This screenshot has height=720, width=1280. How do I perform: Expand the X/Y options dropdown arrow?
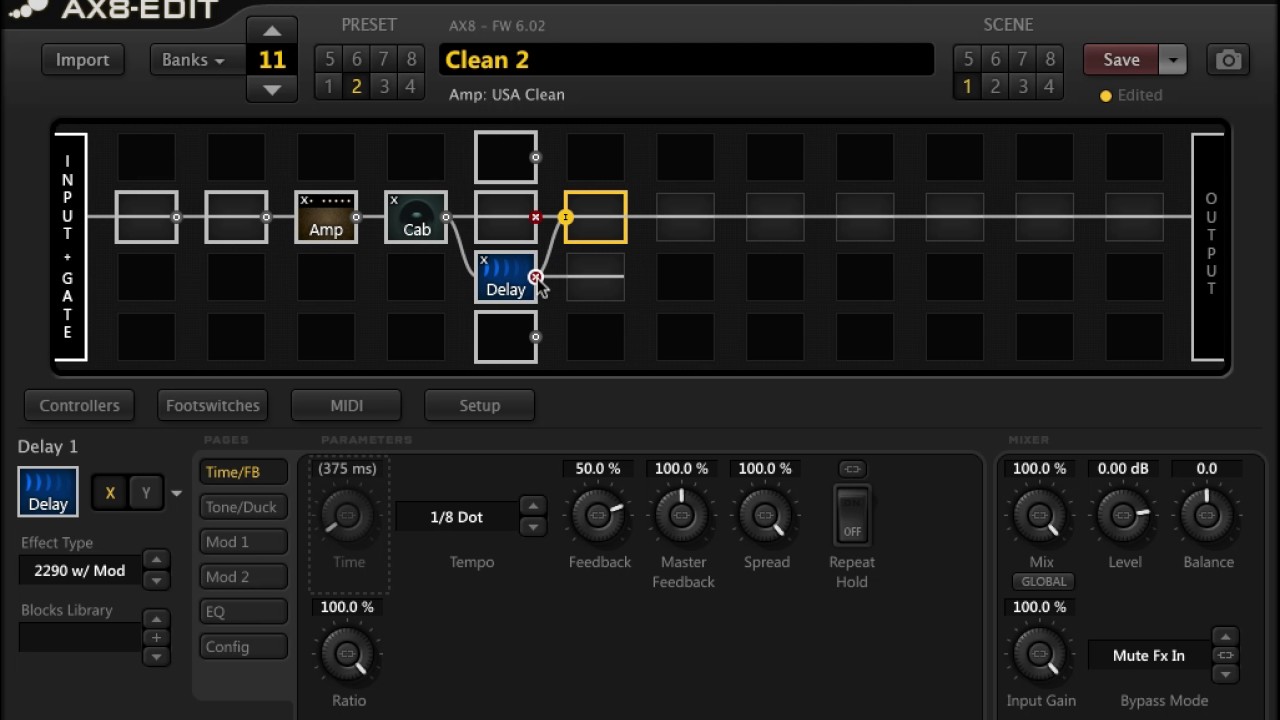pos(177,493)
